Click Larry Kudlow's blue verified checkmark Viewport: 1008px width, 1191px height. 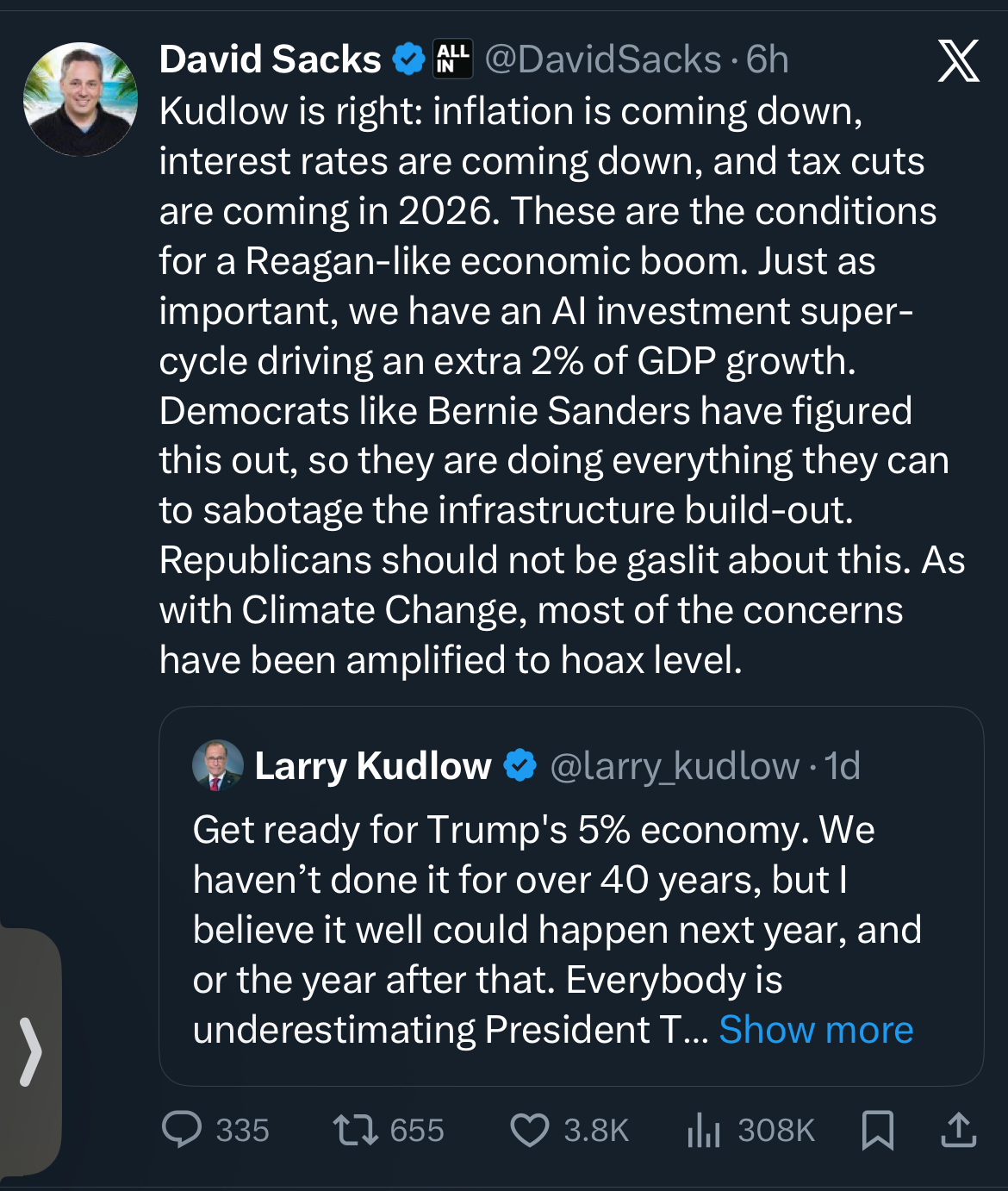pyautogui.click(x=520, y=765)
